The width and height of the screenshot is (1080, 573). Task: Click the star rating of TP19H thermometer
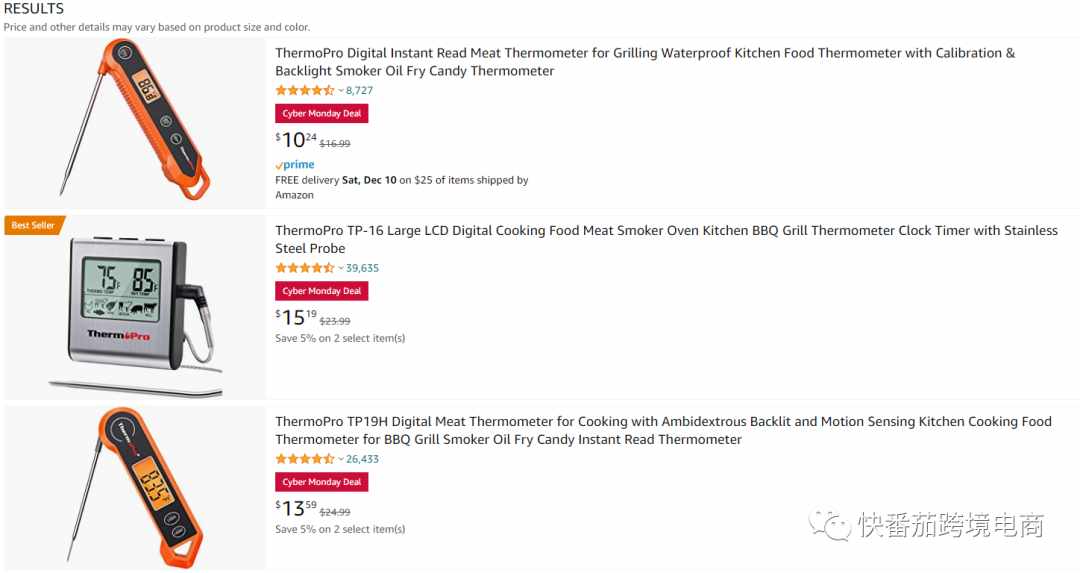pyautogui.click(x=304, y=459)
